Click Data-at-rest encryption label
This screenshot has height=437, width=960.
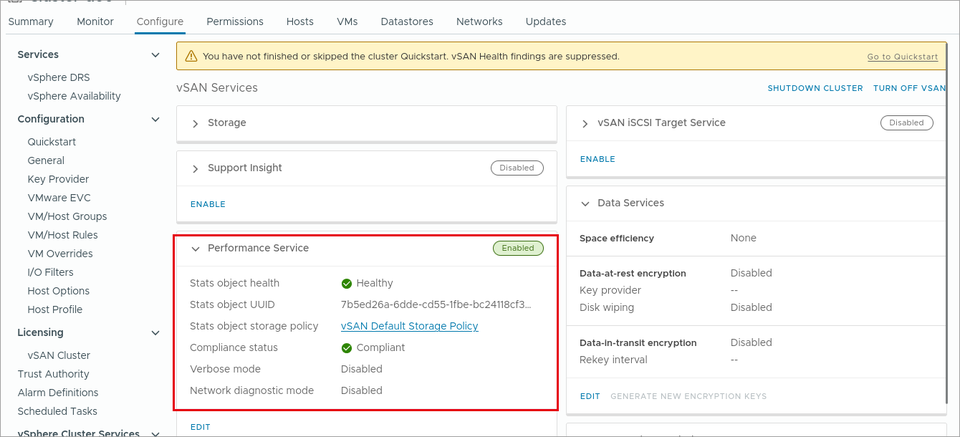[632, 273]
